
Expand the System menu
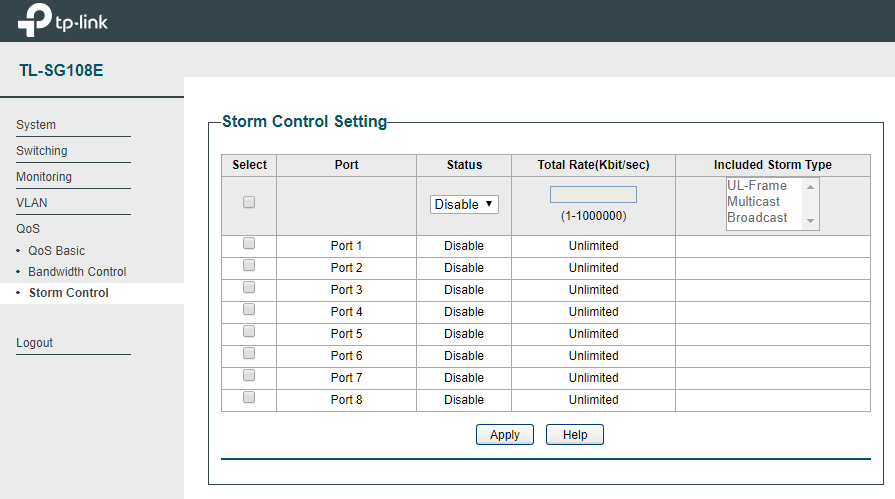(x=36, y=124)
